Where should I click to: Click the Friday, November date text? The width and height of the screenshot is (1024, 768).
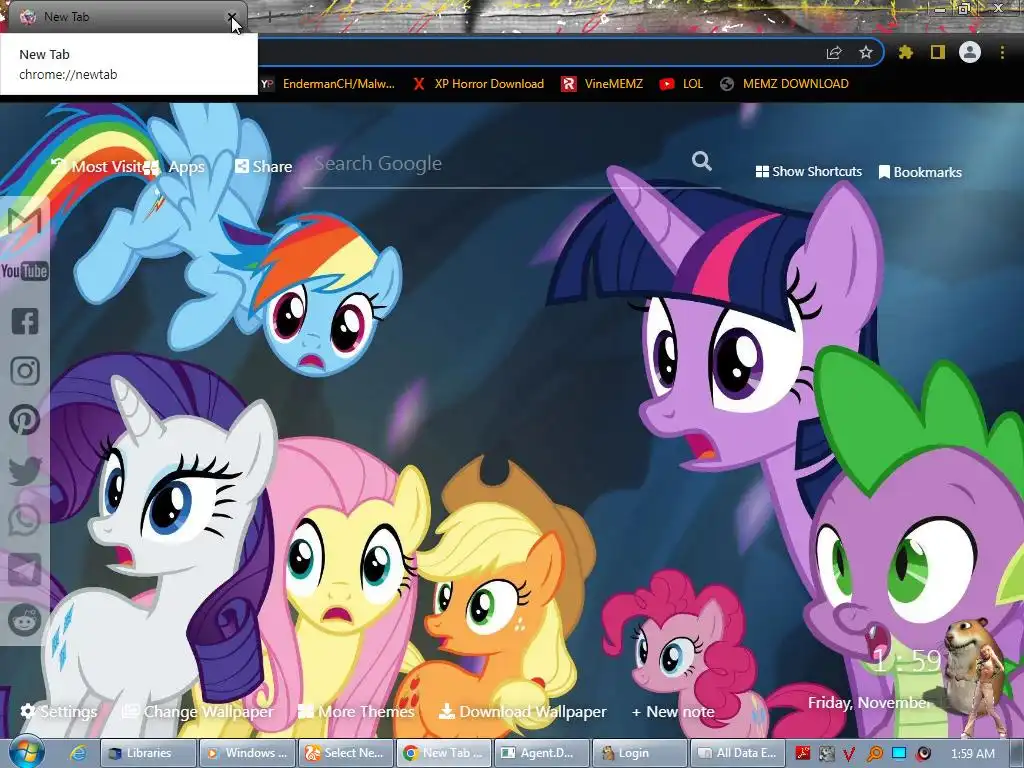[868, 703]
